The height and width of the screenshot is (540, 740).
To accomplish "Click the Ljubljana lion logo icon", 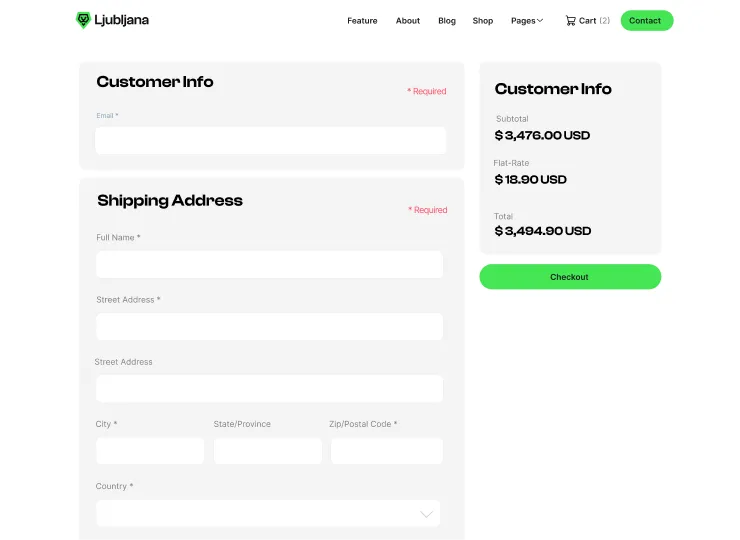I will [83, 20].
